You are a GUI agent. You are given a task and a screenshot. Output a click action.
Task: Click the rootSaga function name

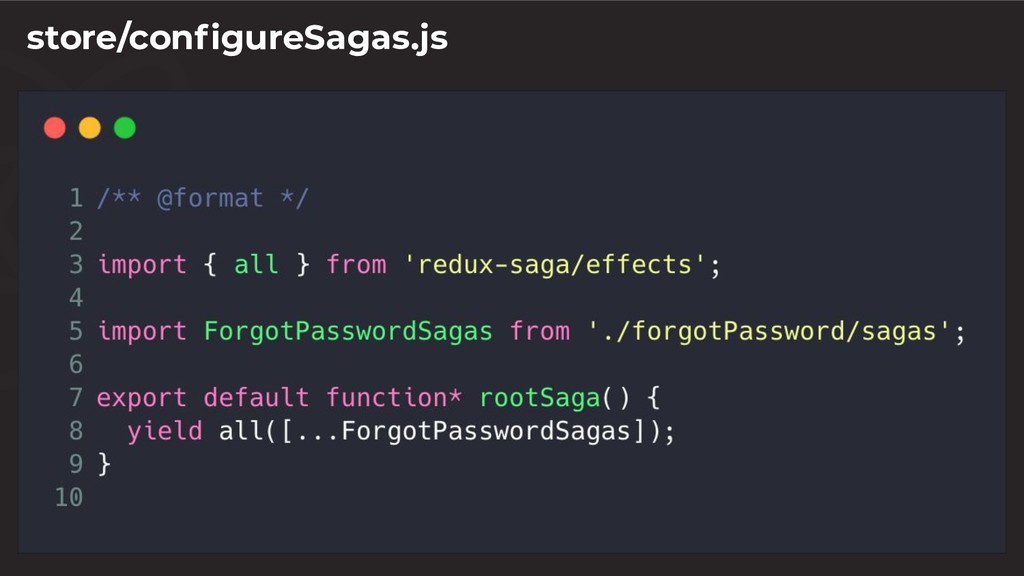click(x=540, y=398)
